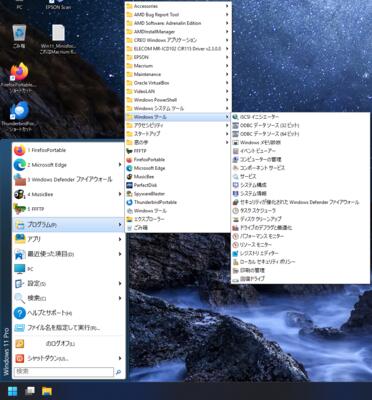
Task: Expand the アクセシビリティ folder
Action: point(178,125)
